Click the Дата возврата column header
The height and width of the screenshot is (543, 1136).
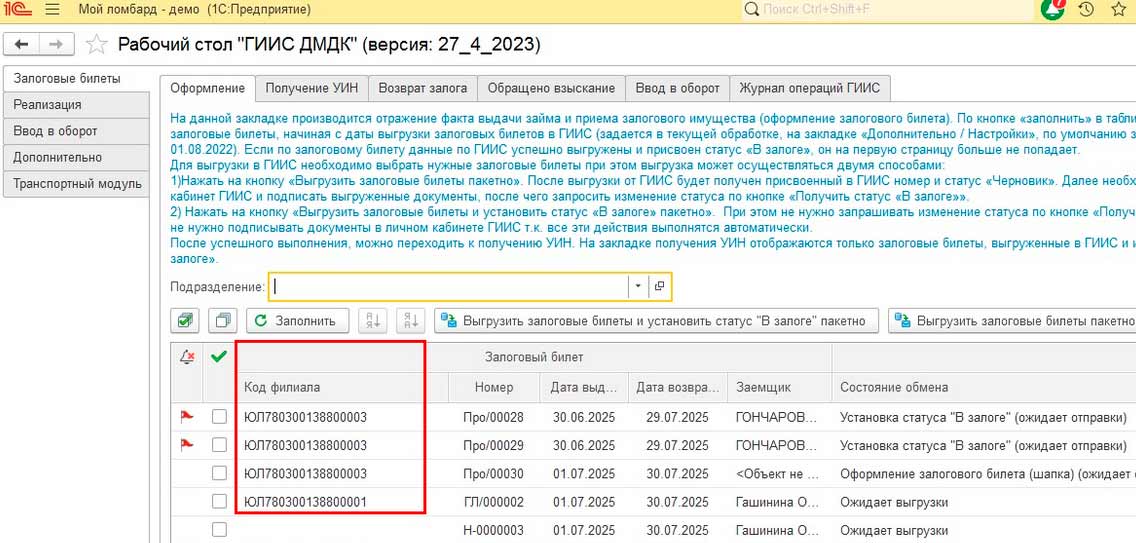[677, 387]
